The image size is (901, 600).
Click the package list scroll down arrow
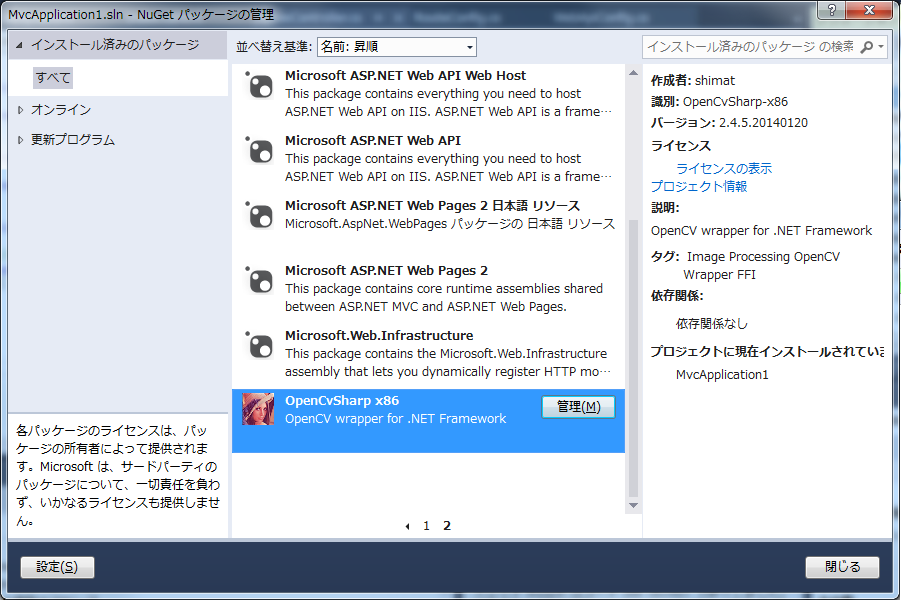pos(633,506)
